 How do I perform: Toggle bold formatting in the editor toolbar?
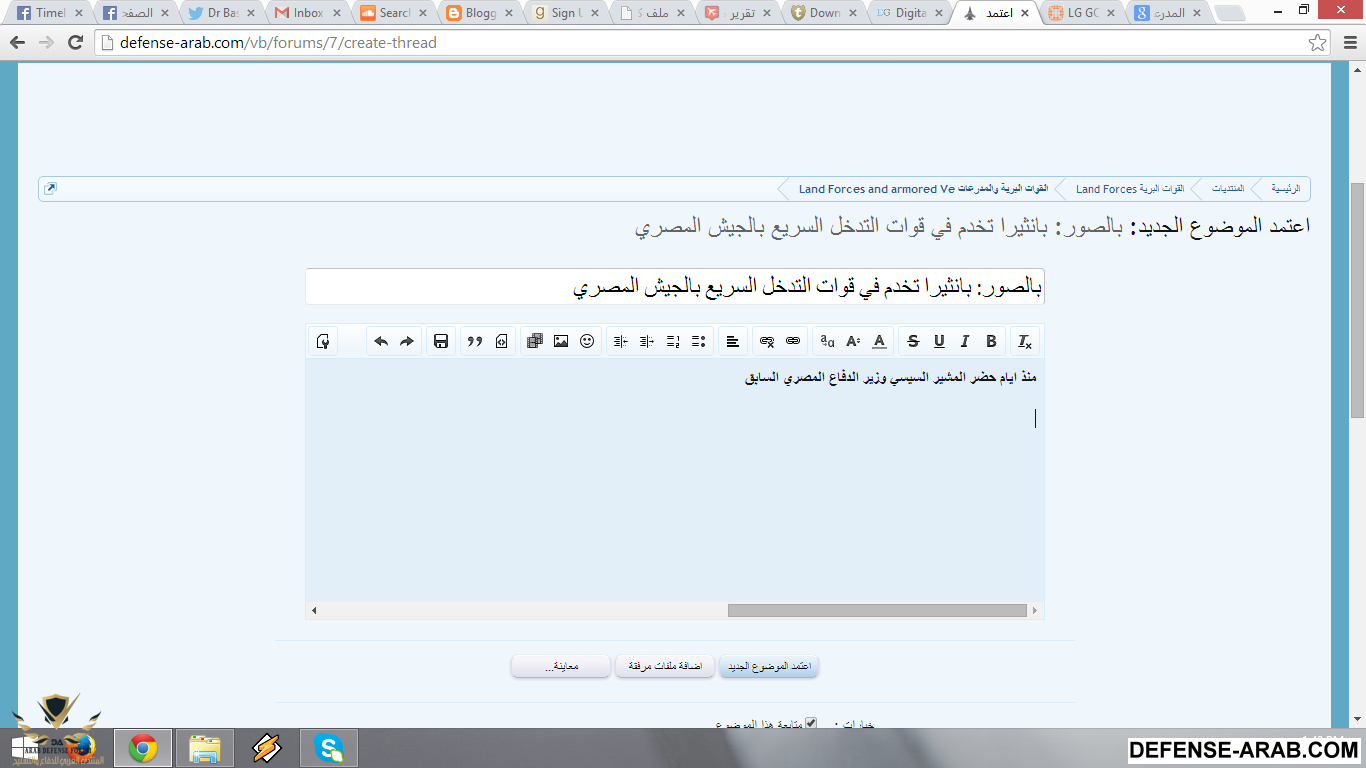(x=991, y=341)
